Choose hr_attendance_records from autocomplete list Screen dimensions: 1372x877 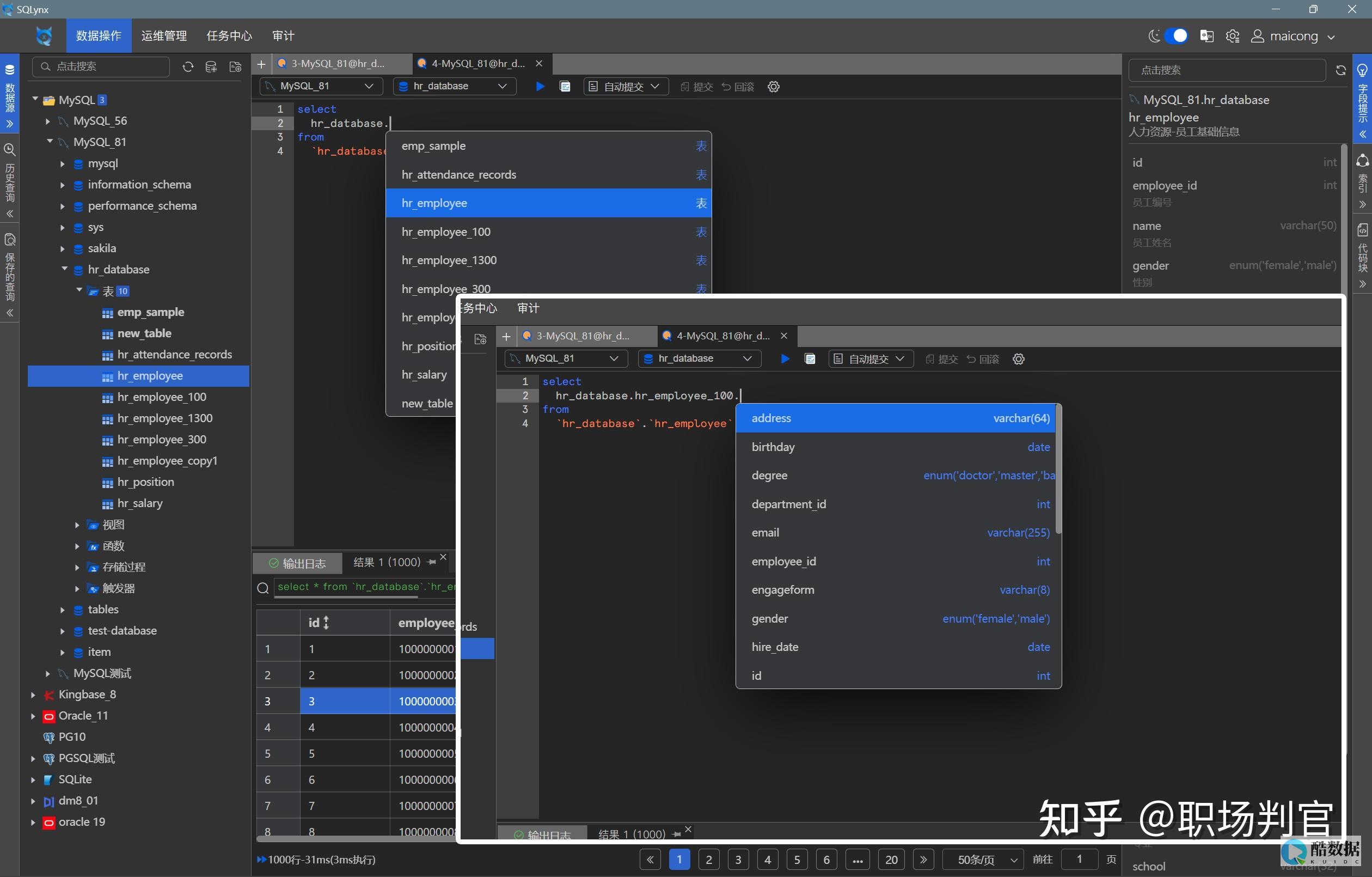[x=549, y=174]
